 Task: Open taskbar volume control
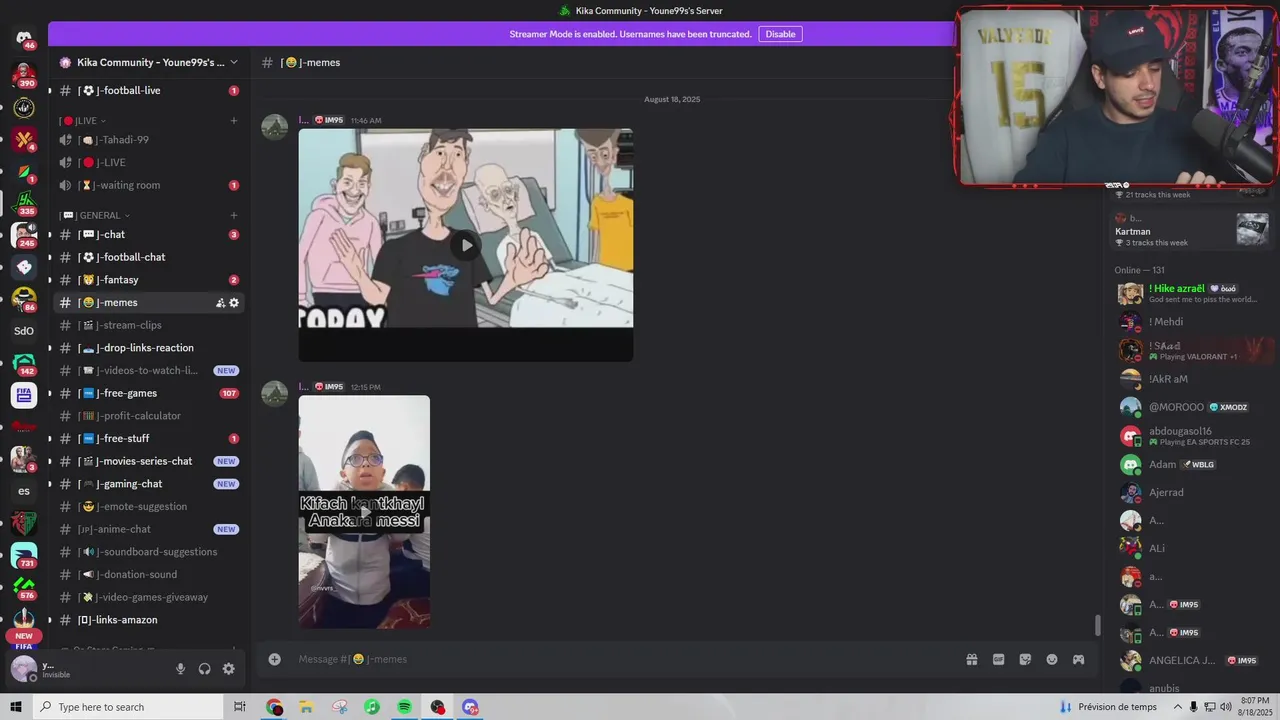(1226, 707)
